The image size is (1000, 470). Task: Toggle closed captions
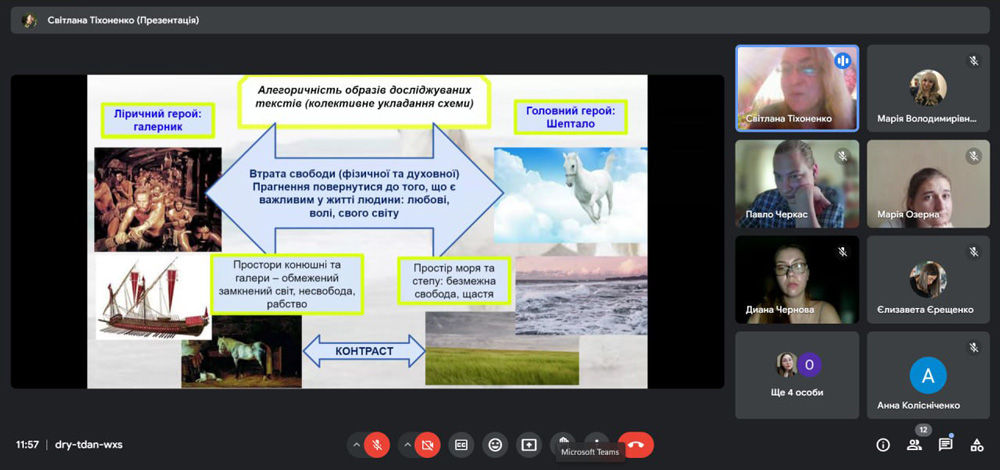coord(462,444)
